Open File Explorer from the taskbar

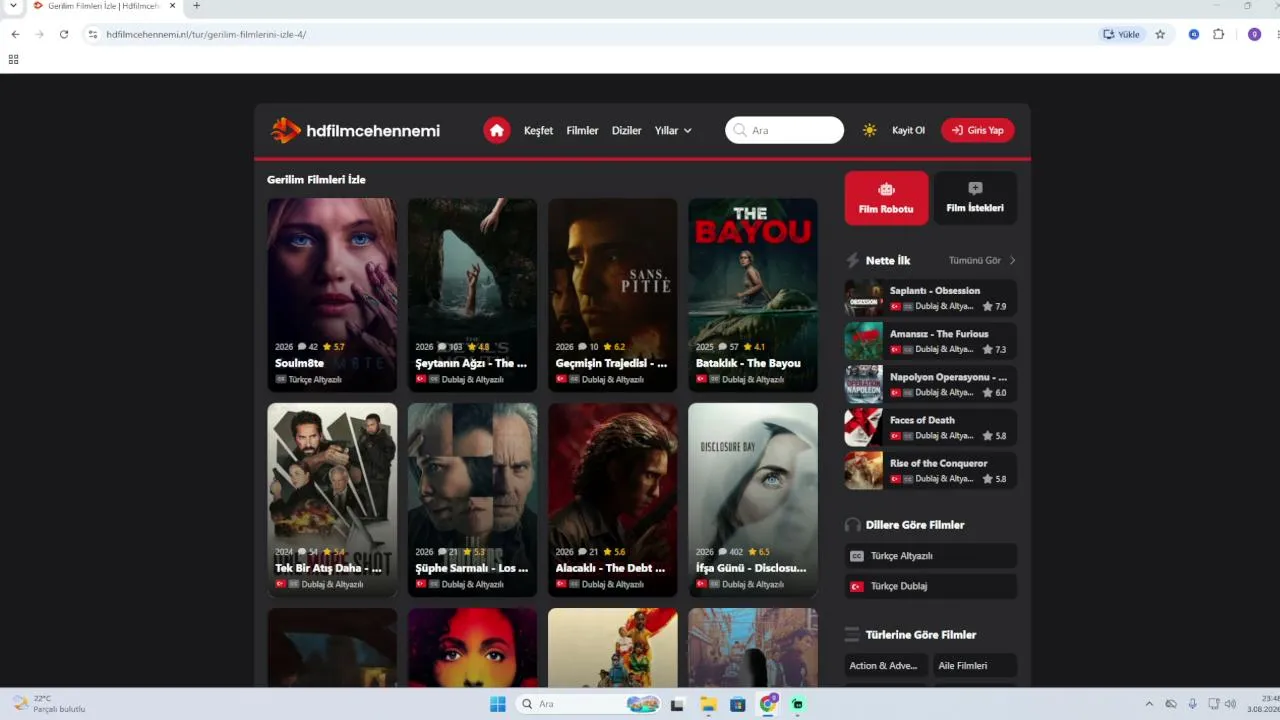point(708,704)
